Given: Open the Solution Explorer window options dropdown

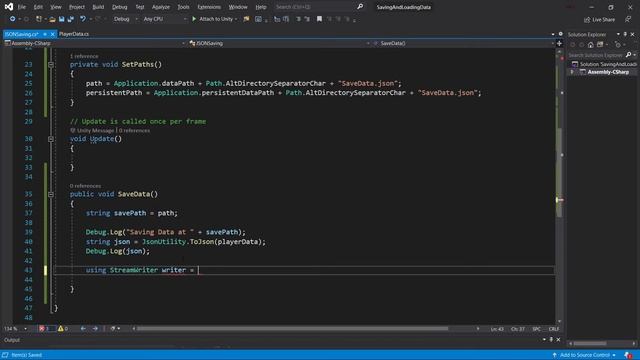Looking at the screenshot, I should click(618, 34).
